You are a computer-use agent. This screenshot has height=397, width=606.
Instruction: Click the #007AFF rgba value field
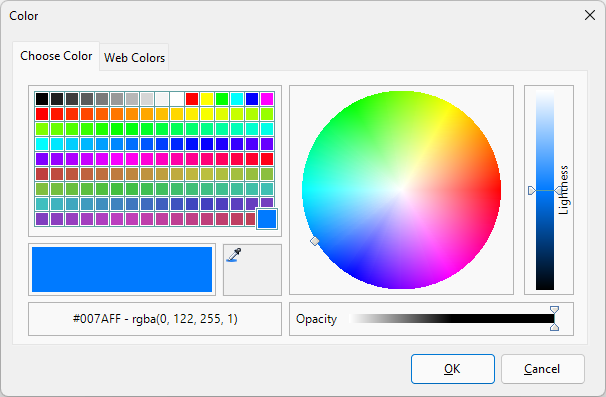click(155, 319)
